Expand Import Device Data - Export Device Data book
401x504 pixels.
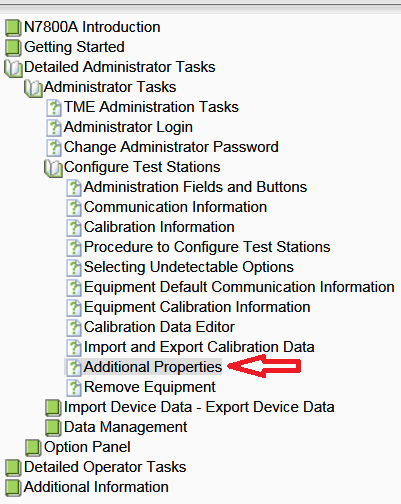click(53, 407)
